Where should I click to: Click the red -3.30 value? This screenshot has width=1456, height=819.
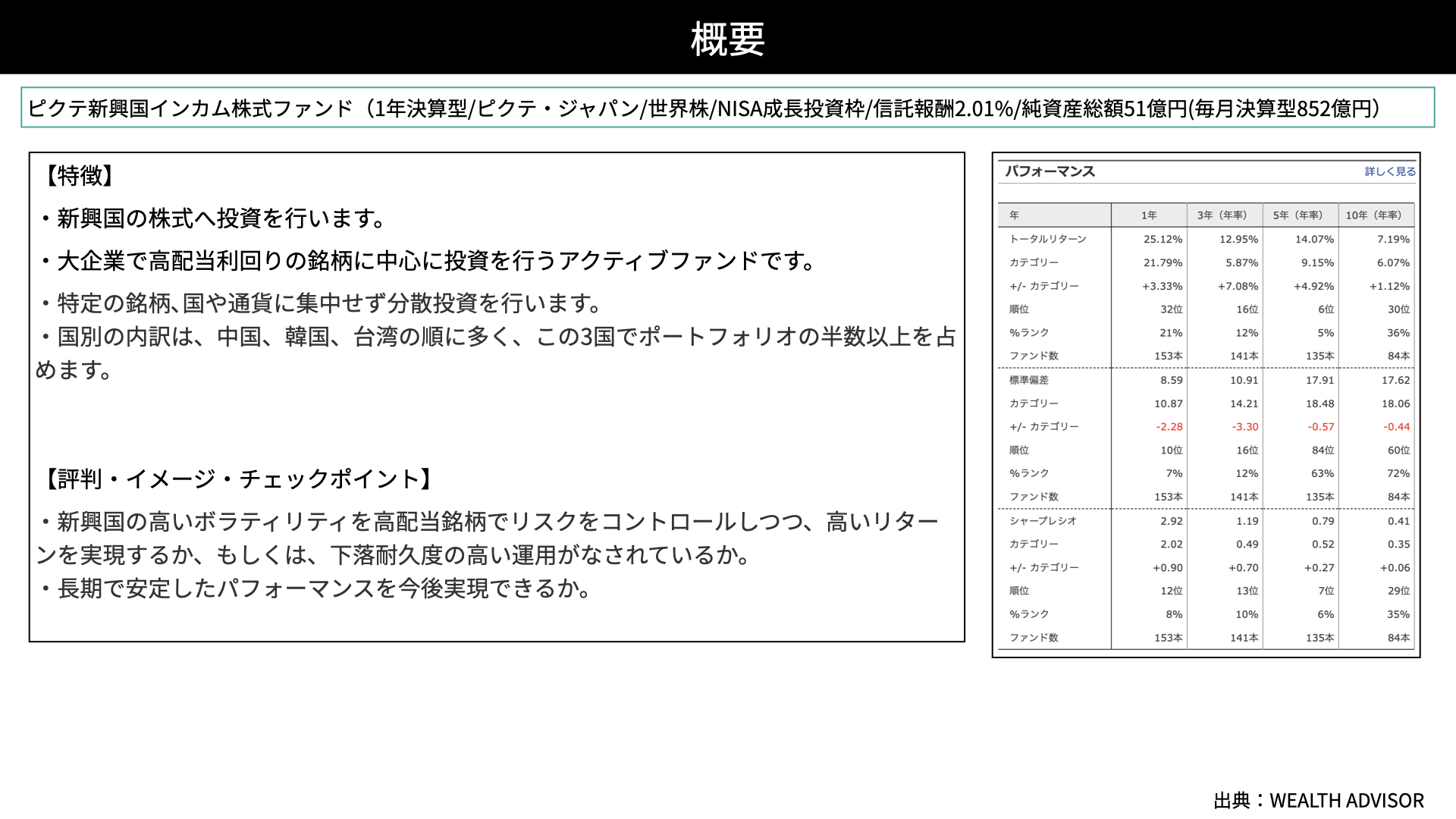[x=1245, y=427]
